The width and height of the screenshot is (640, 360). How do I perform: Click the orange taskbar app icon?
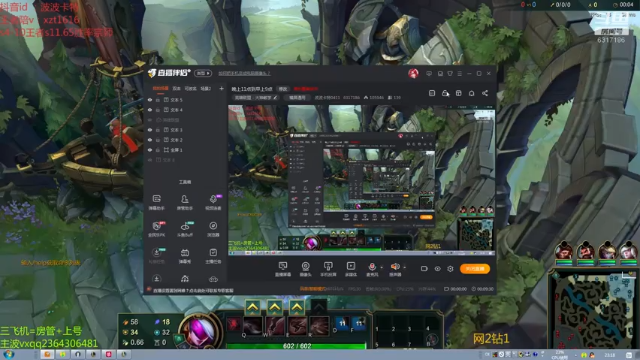pos(47,355)
